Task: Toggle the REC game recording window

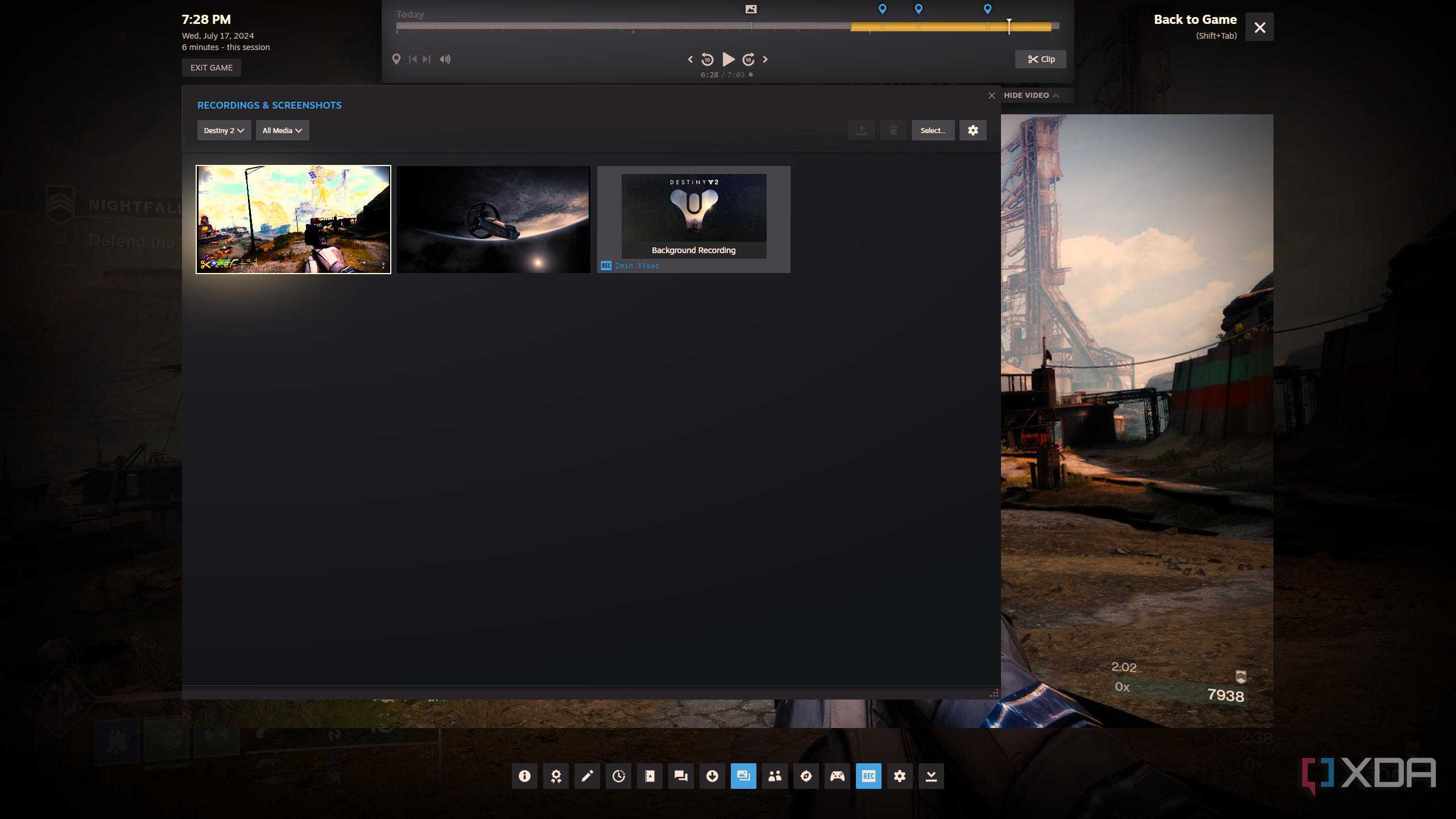Action: coord(868,776)
